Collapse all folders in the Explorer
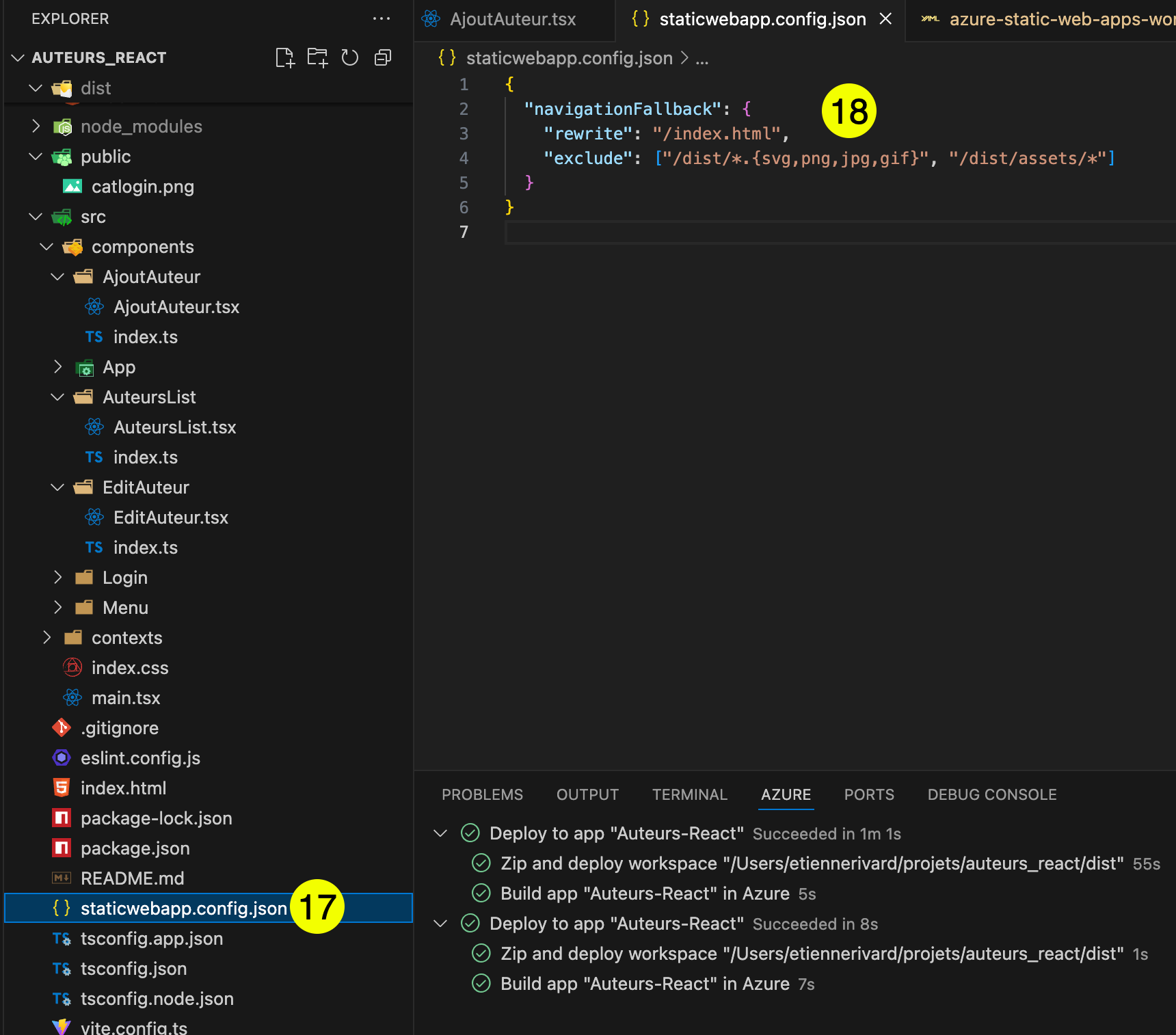Viewport: 1176px width, 1035px height. (382, 57)
